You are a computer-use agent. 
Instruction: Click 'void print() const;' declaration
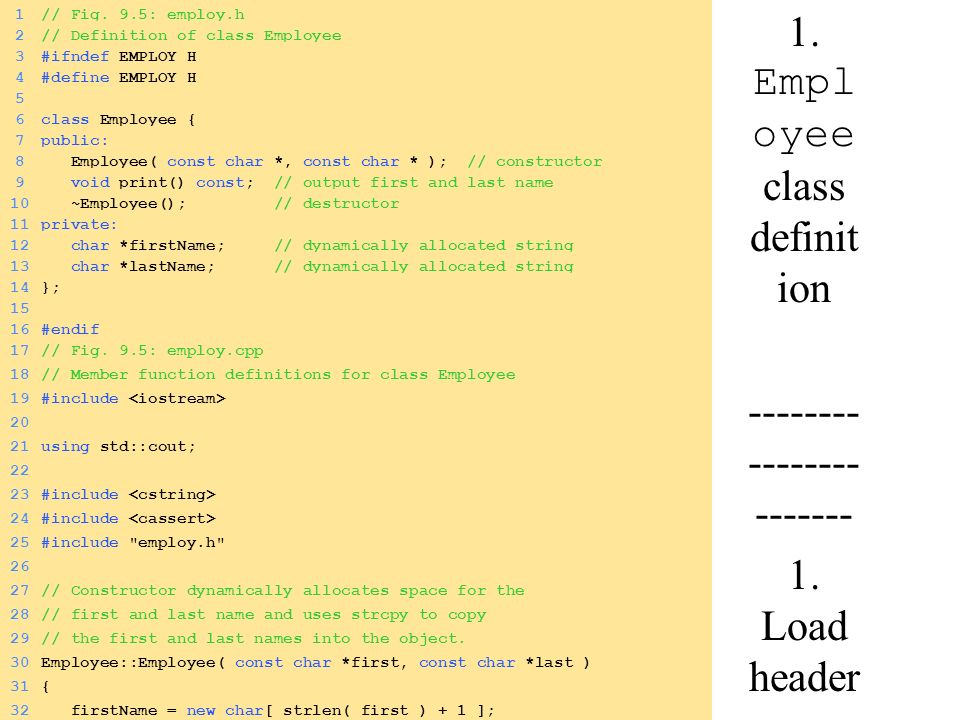click(162, 182)
